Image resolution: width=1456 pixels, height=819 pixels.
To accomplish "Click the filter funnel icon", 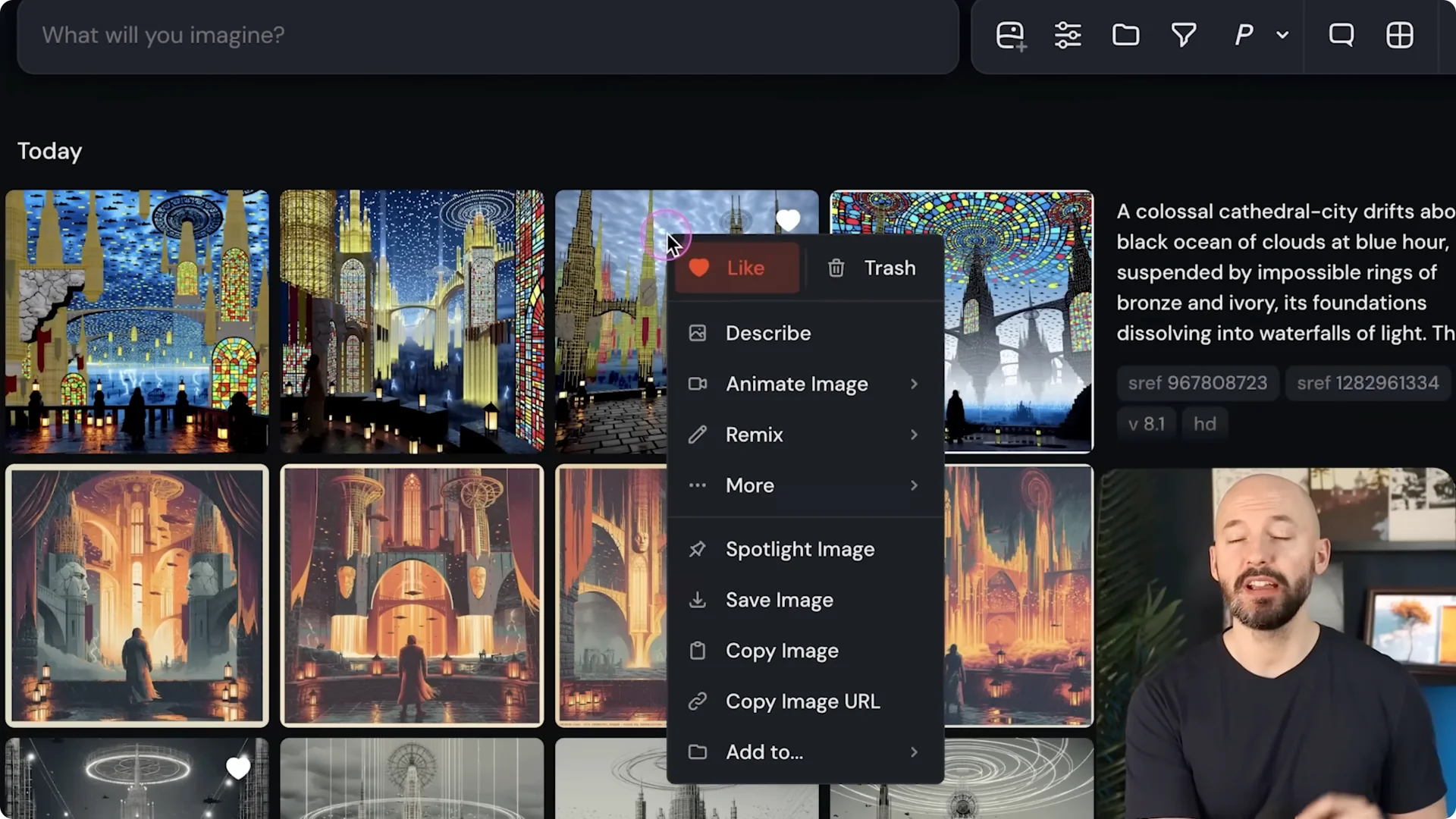I will click(x=1184, y=35).
